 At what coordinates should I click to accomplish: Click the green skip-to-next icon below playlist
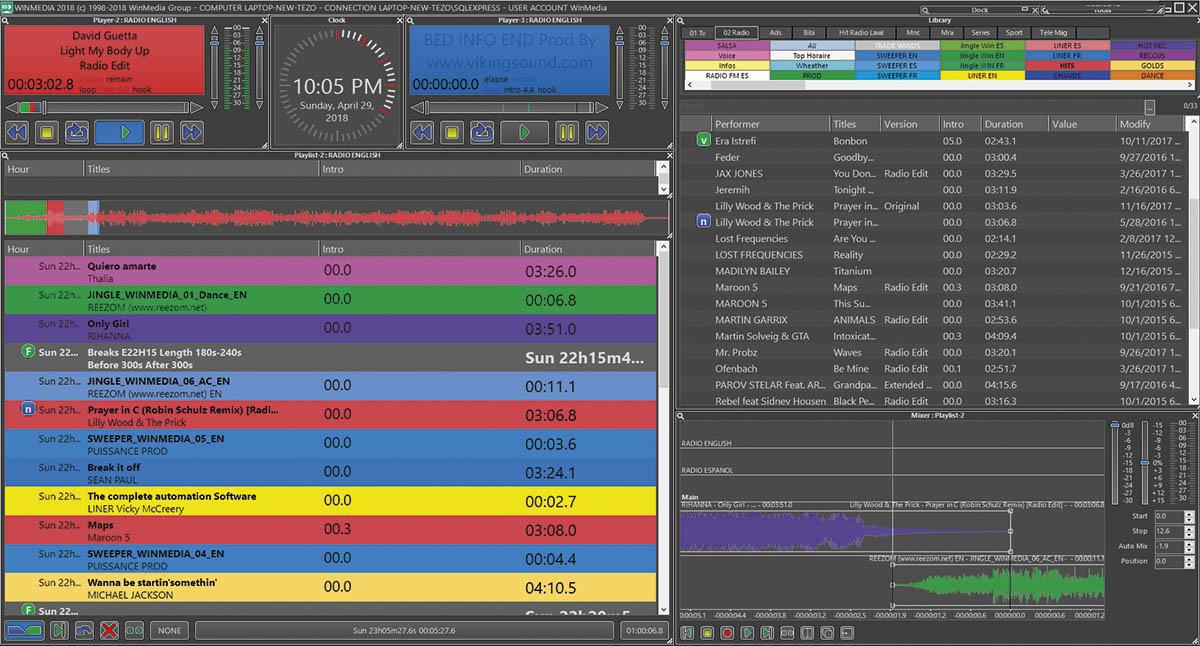[x=59, y=631]
